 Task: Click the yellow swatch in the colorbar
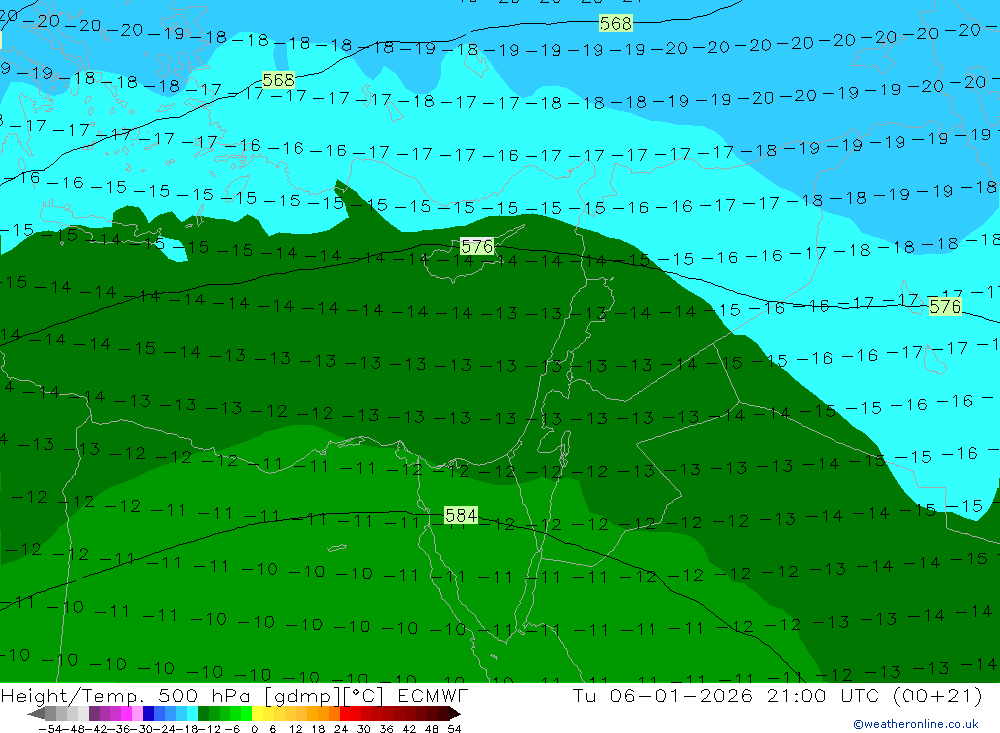(x=257, y=713)
